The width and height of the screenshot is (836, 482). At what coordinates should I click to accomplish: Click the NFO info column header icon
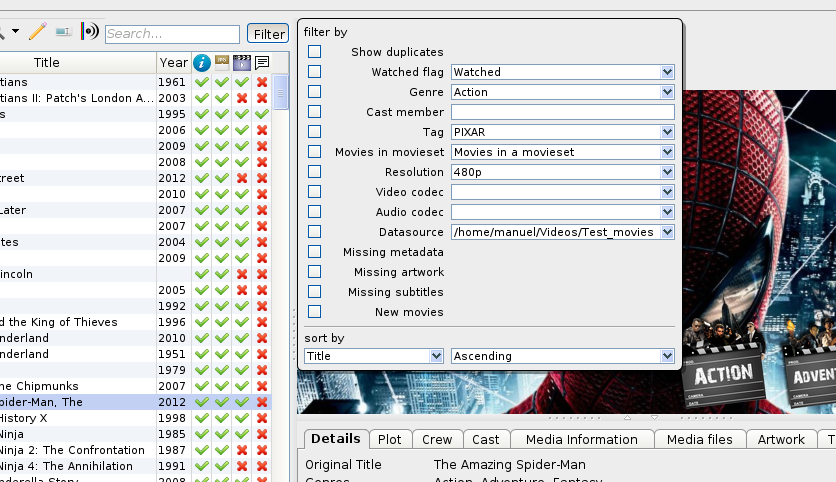click(202, 63)
